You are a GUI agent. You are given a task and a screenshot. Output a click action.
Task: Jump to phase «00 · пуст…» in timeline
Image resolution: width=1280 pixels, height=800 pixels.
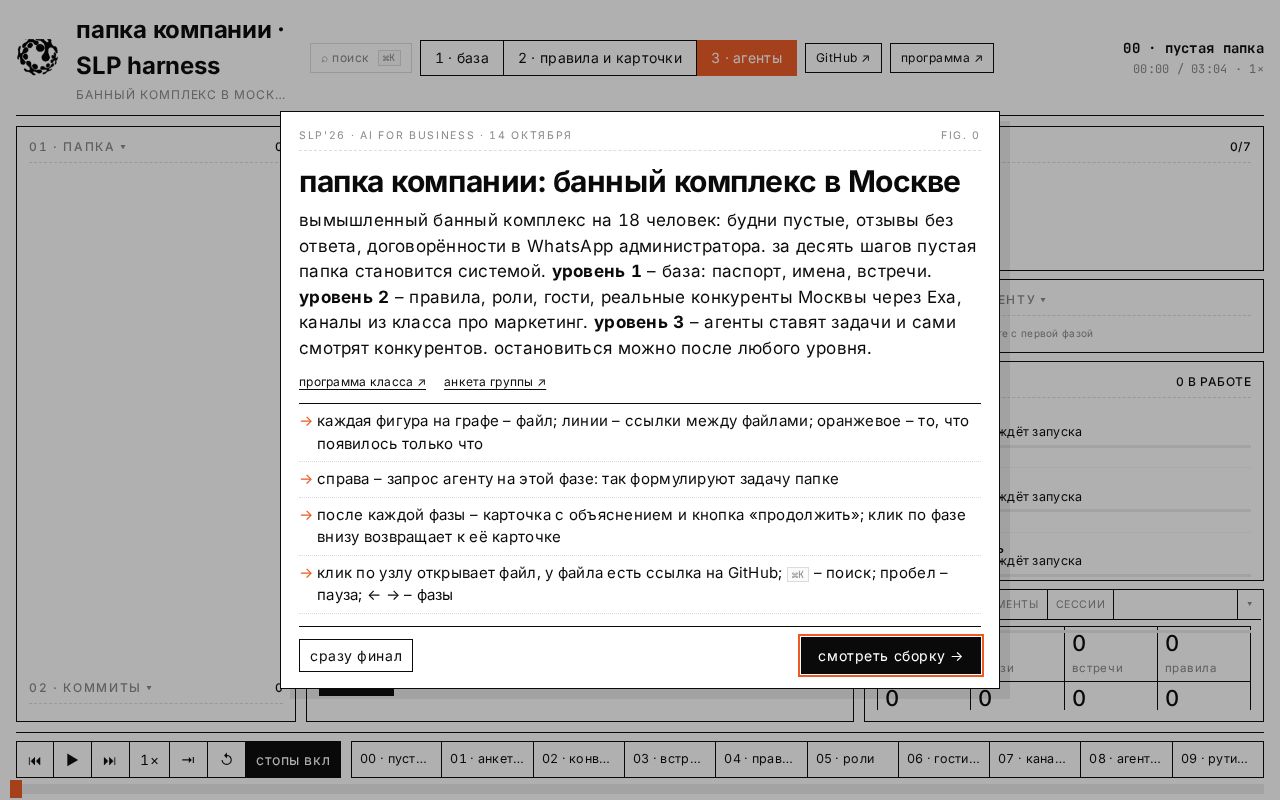point(396,759)
